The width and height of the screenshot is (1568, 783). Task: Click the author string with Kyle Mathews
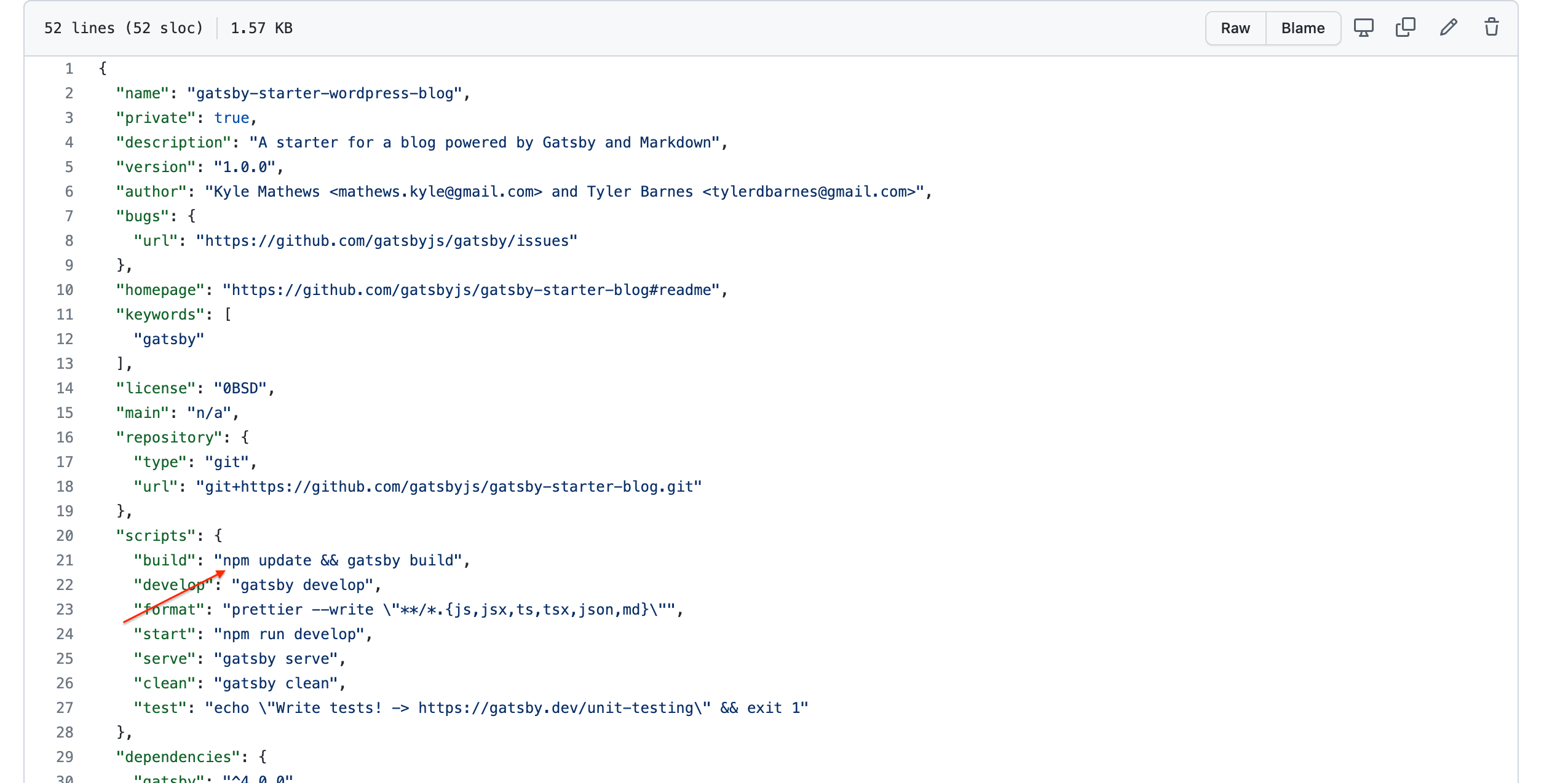(564, 192)
